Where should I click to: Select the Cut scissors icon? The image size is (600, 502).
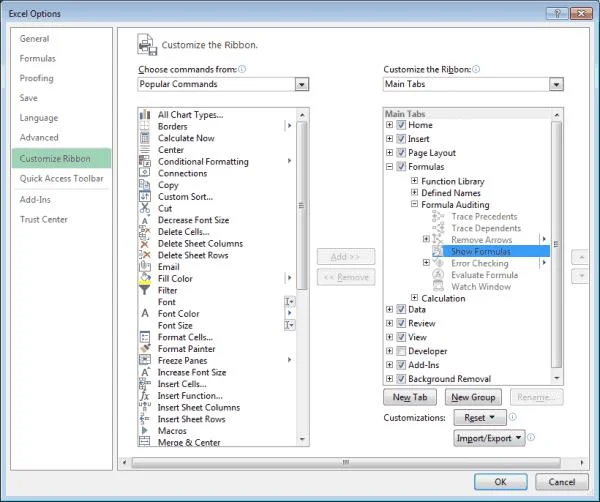pyautogui.click(x=145, y=208)
